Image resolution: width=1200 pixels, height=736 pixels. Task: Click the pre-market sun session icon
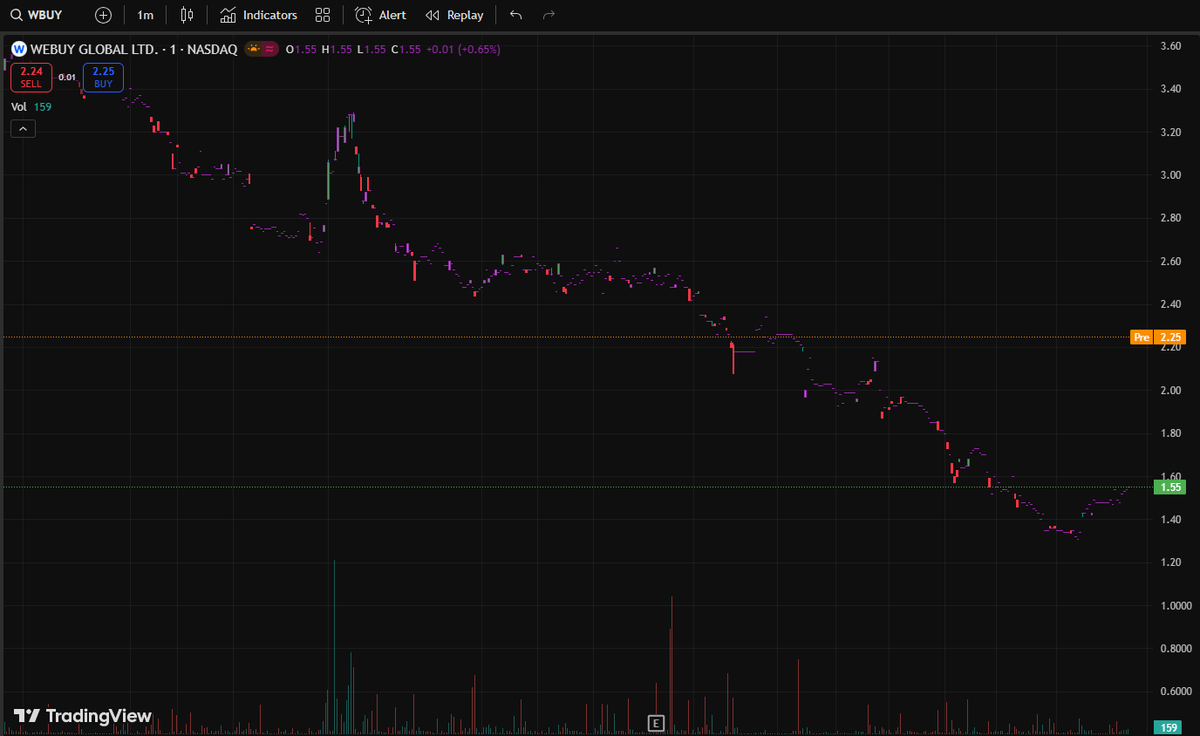pos(255,48)
